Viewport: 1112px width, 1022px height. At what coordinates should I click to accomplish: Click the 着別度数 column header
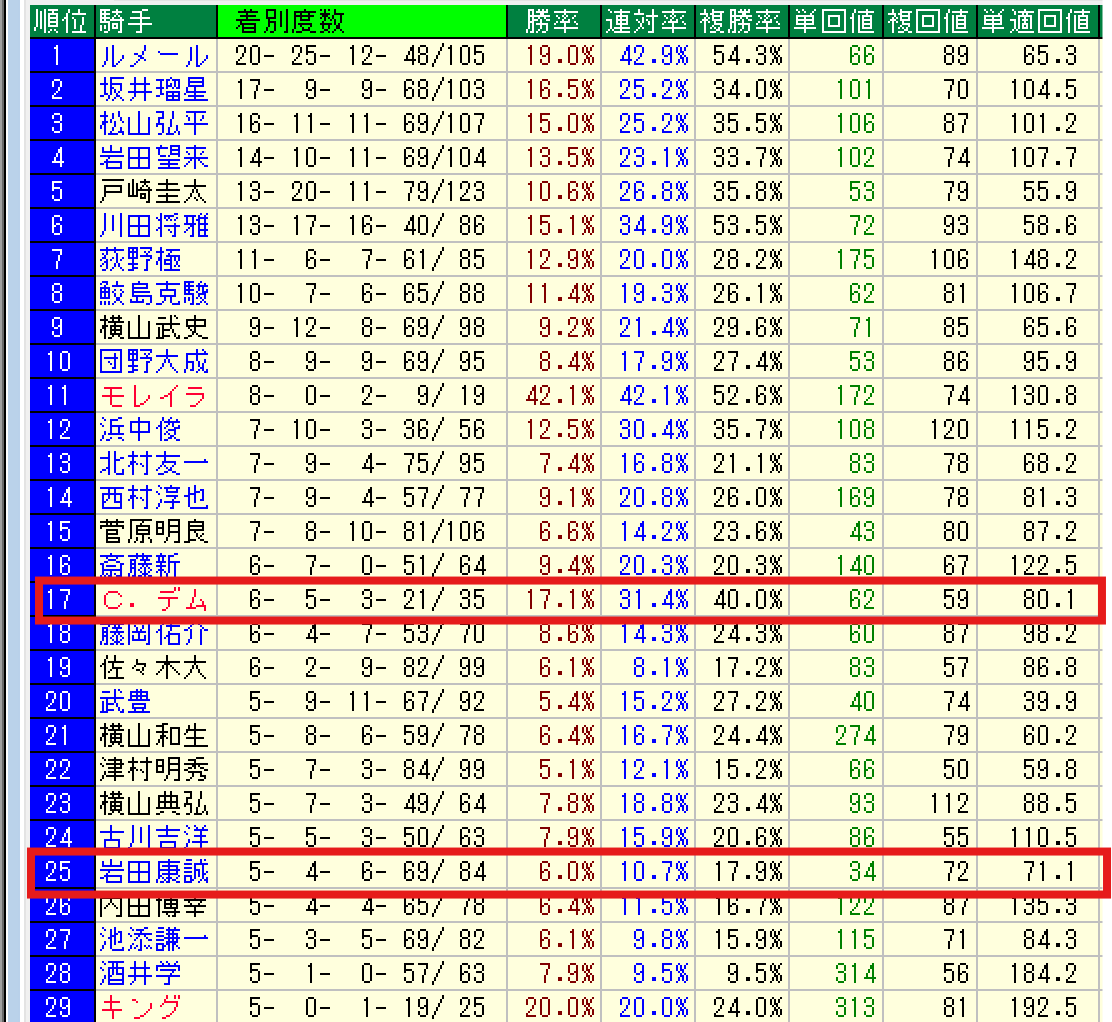pyautogui.click(x=290, y=20)
